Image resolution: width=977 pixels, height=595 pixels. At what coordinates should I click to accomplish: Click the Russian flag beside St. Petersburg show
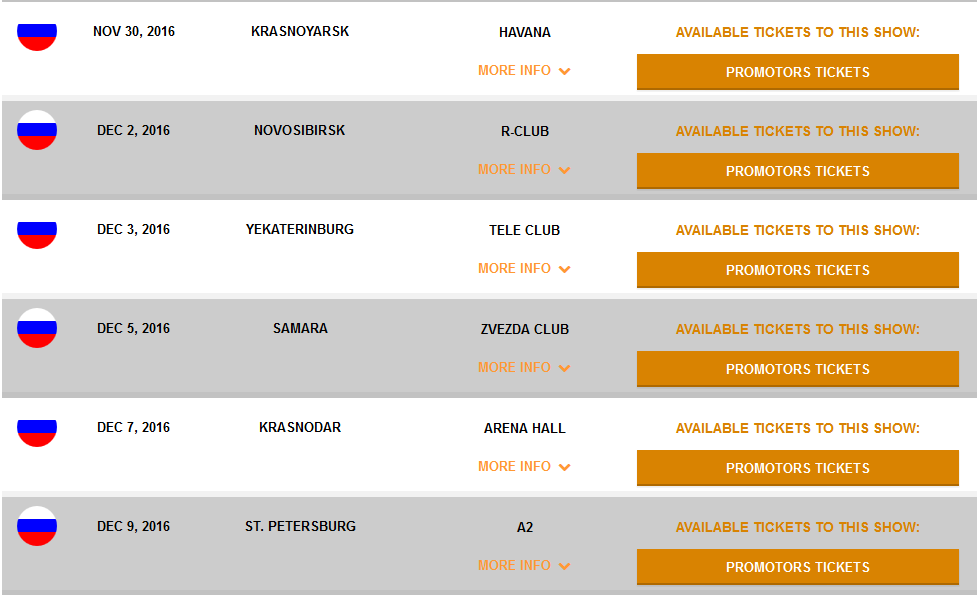click(37, 526)
